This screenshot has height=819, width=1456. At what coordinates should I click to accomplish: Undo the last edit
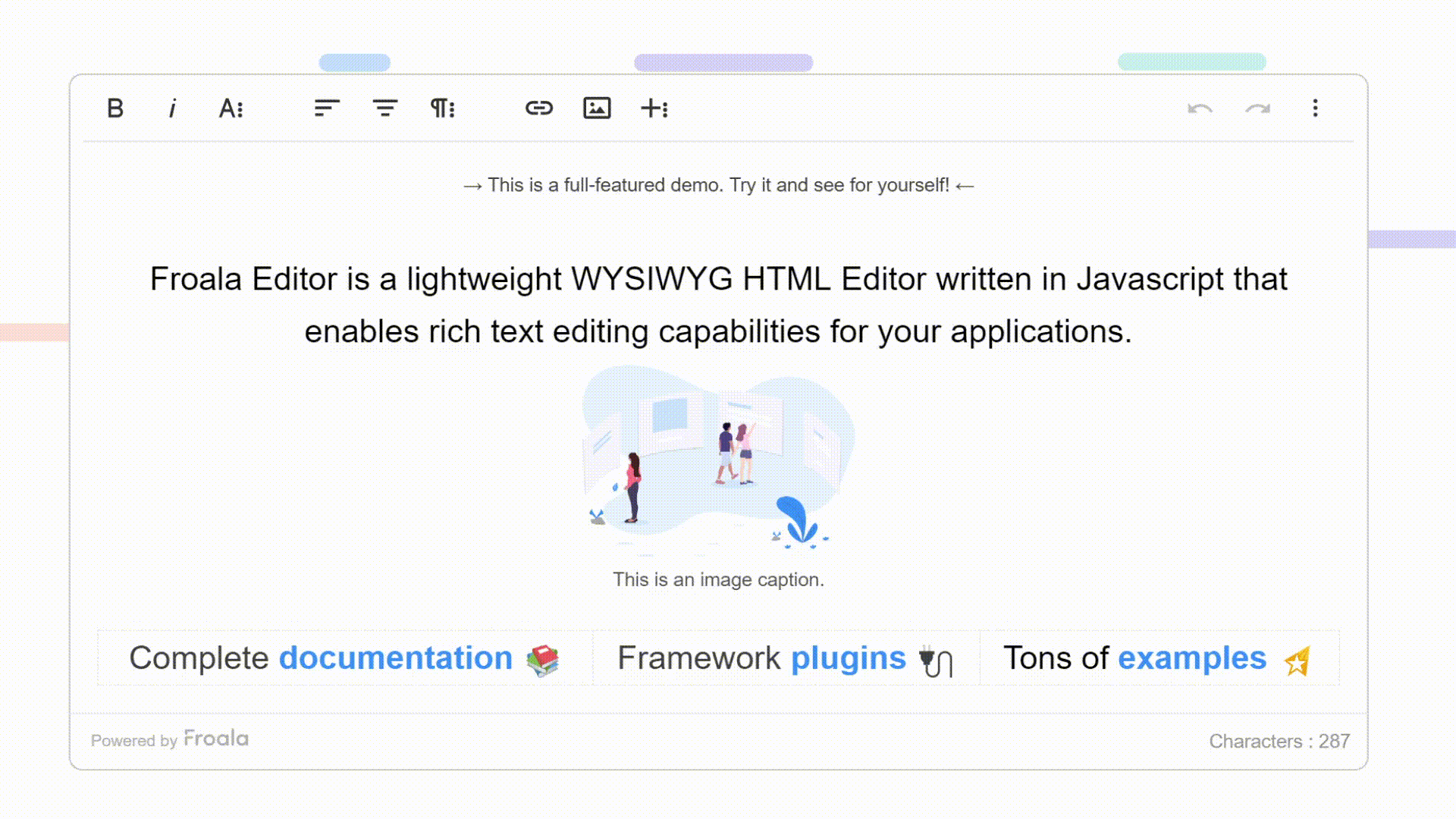point(1200,108)
